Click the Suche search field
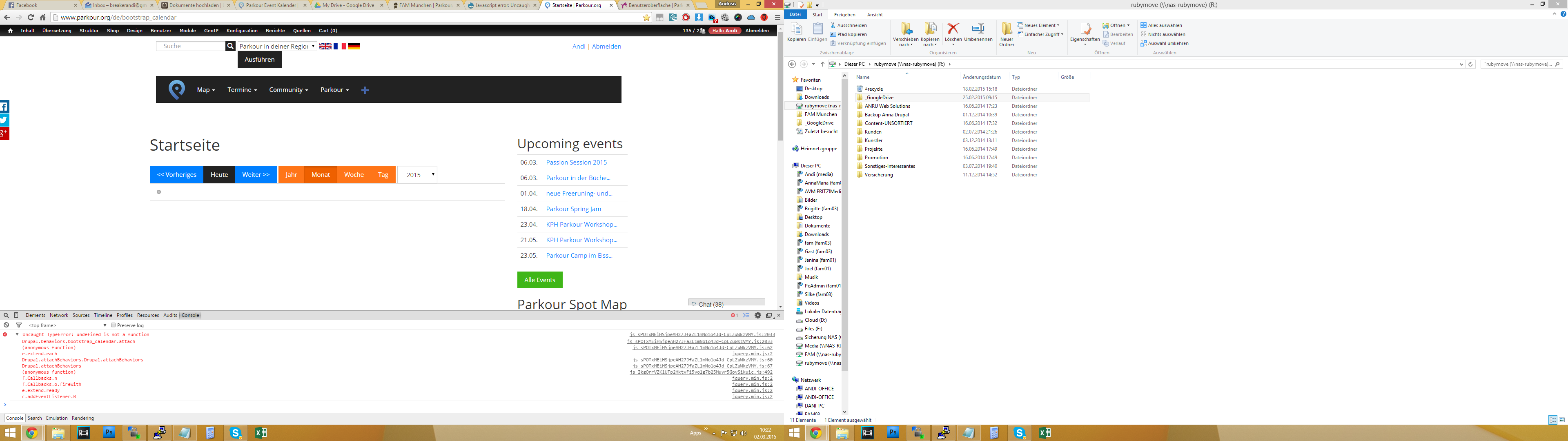Viewport: 1568px width, 441px height. point(191,46)
